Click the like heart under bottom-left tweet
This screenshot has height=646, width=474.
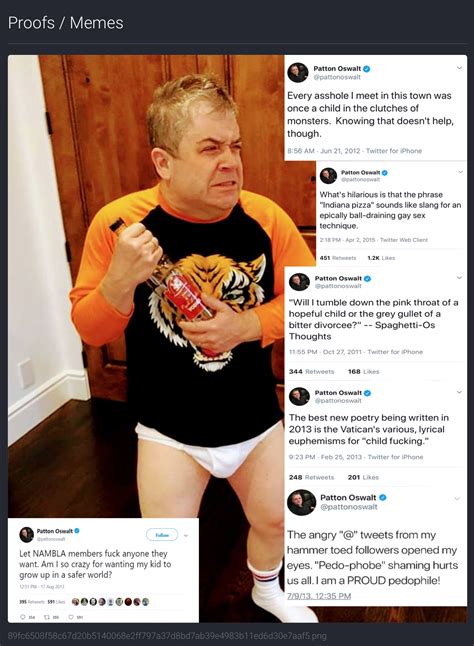70,617
